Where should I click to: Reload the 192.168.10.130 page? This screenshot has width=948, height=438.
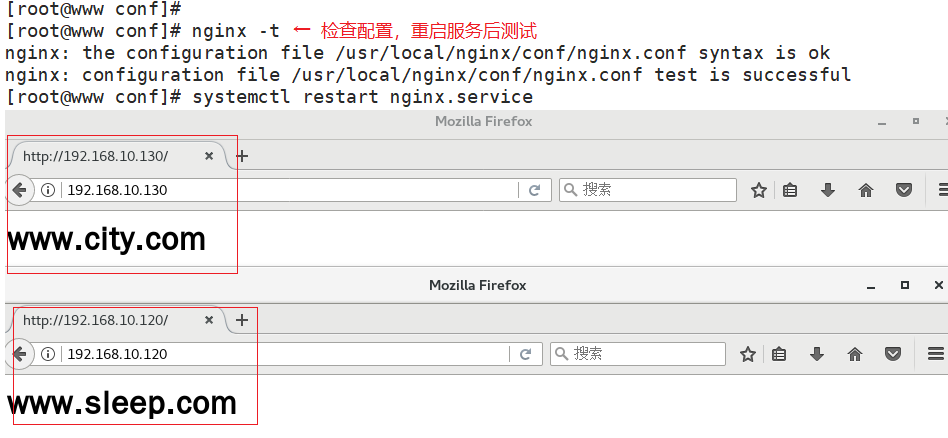click(x=534, y=190)
